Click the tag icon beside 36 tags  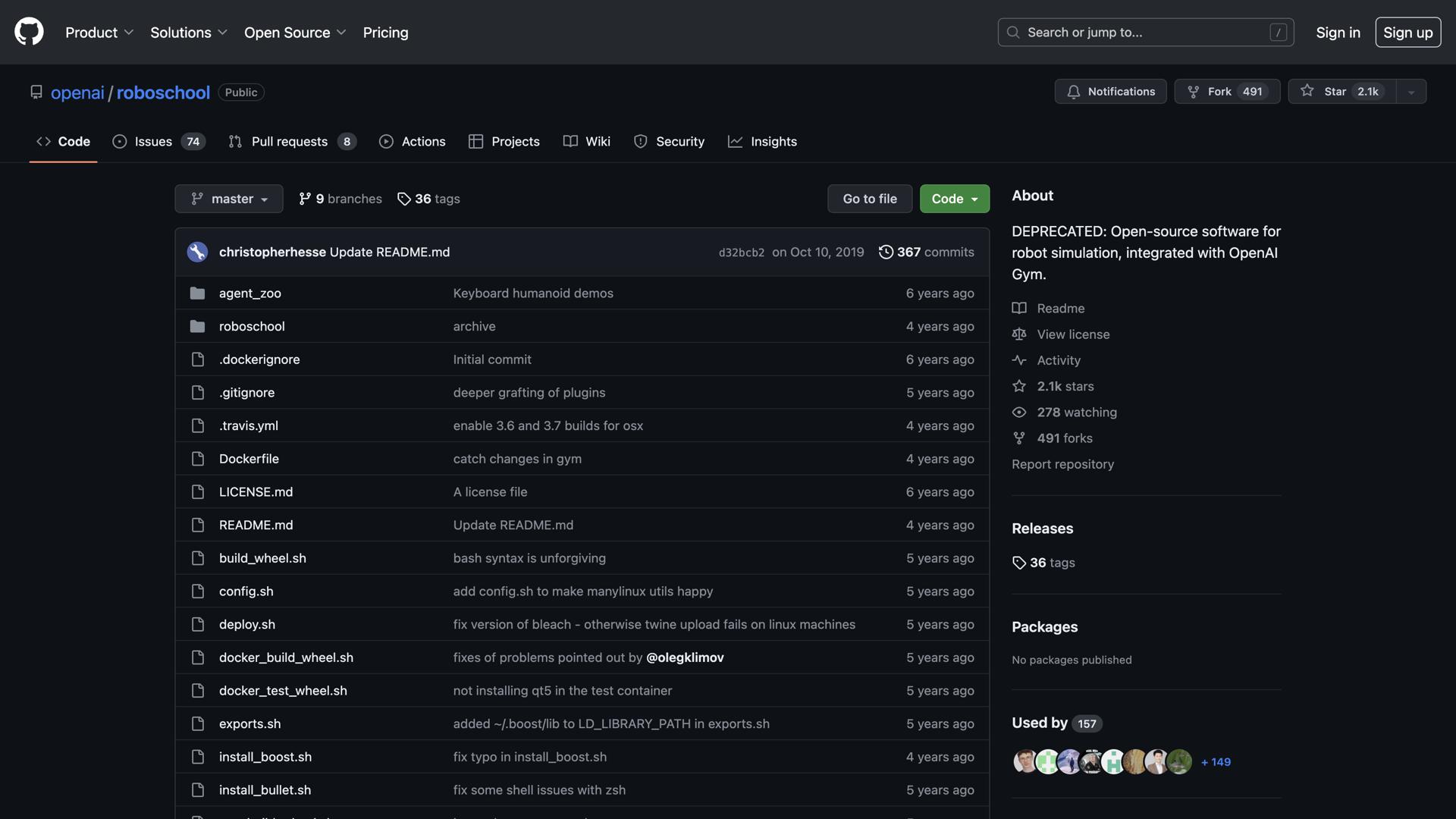[x=404, y=199]
